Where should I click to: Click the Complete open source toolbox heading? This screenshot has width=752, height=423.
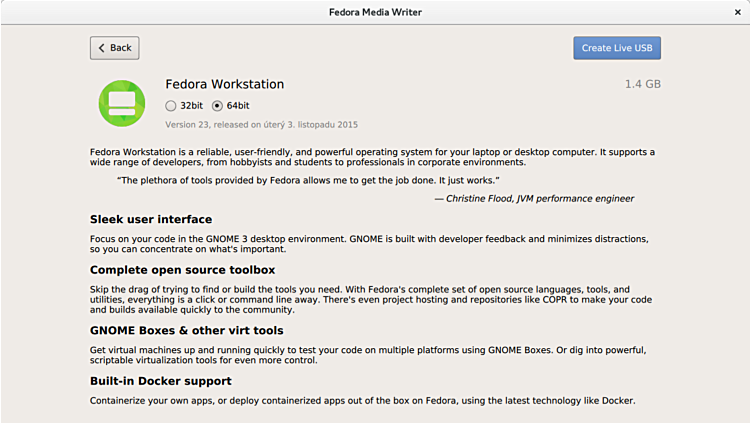(x=182, y=270)
